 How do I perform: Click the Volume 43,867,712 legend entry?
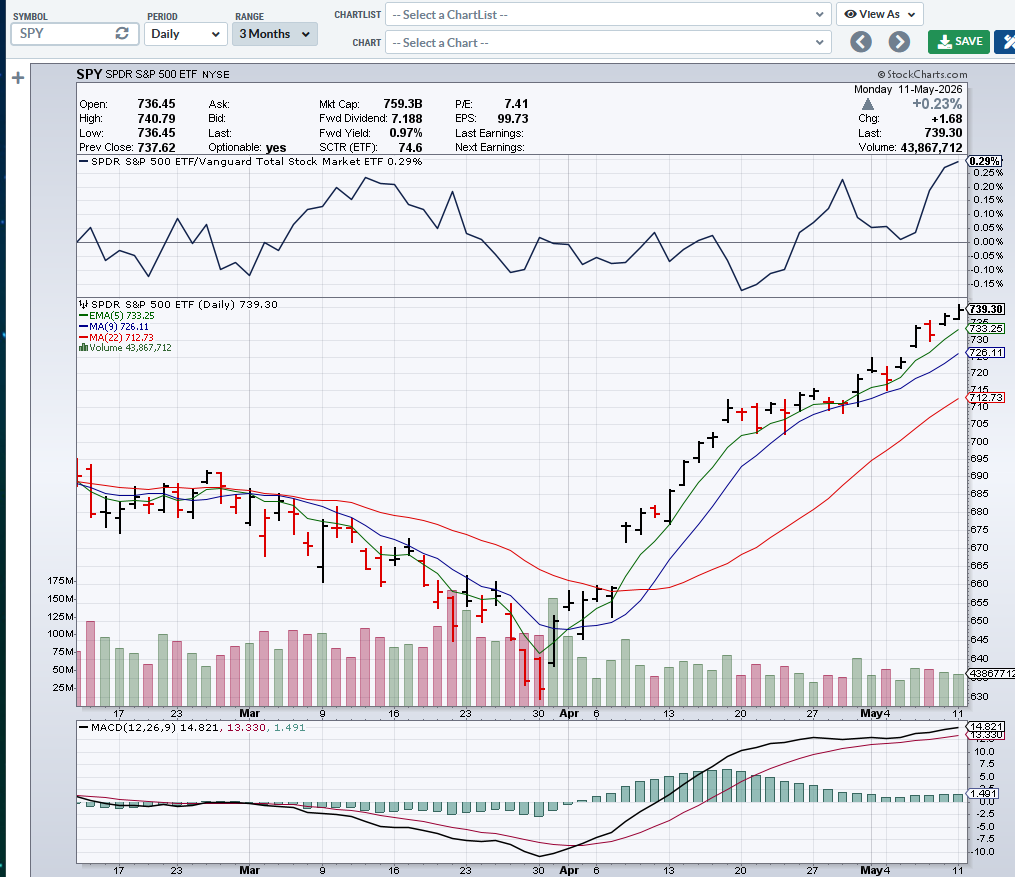pos(125,348)
